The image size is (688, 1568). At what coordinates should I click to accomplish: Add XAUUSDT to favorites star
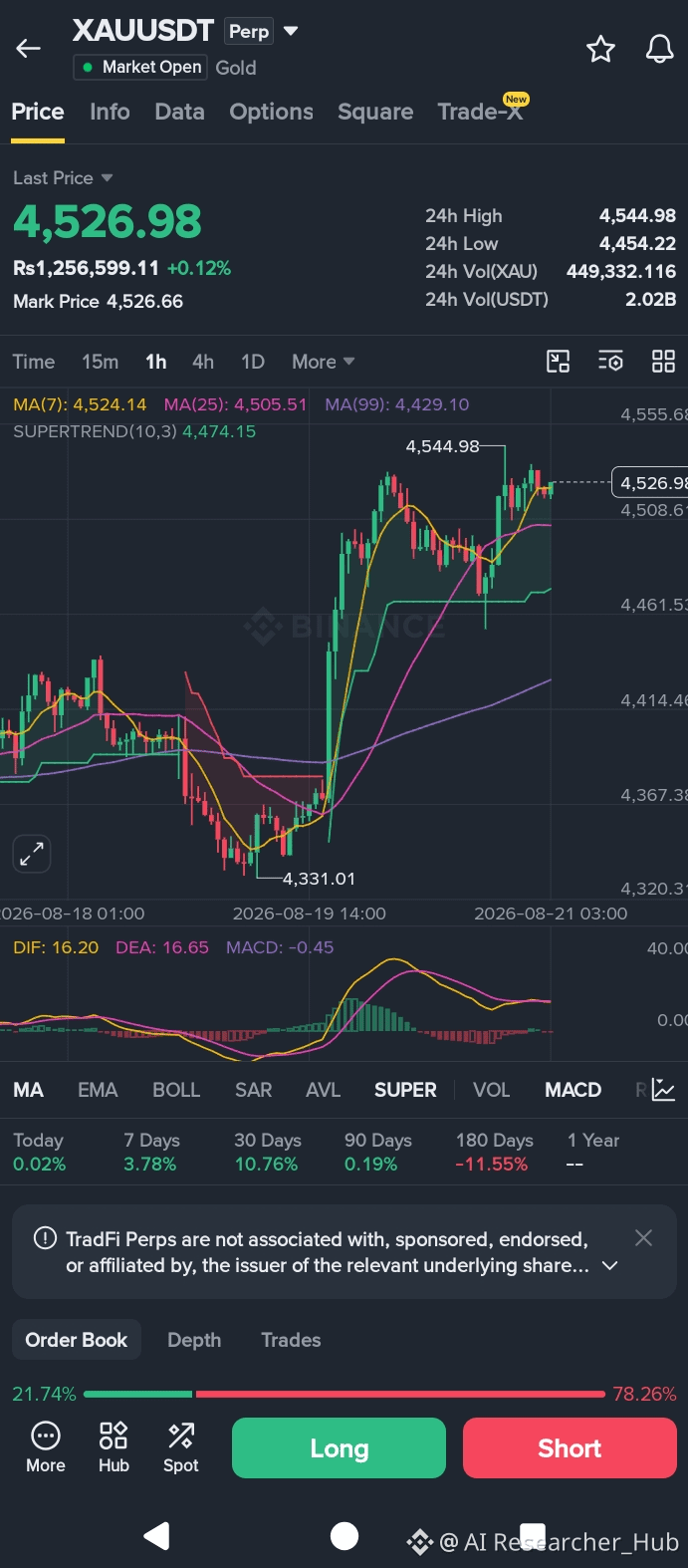[x=600, y=49]
